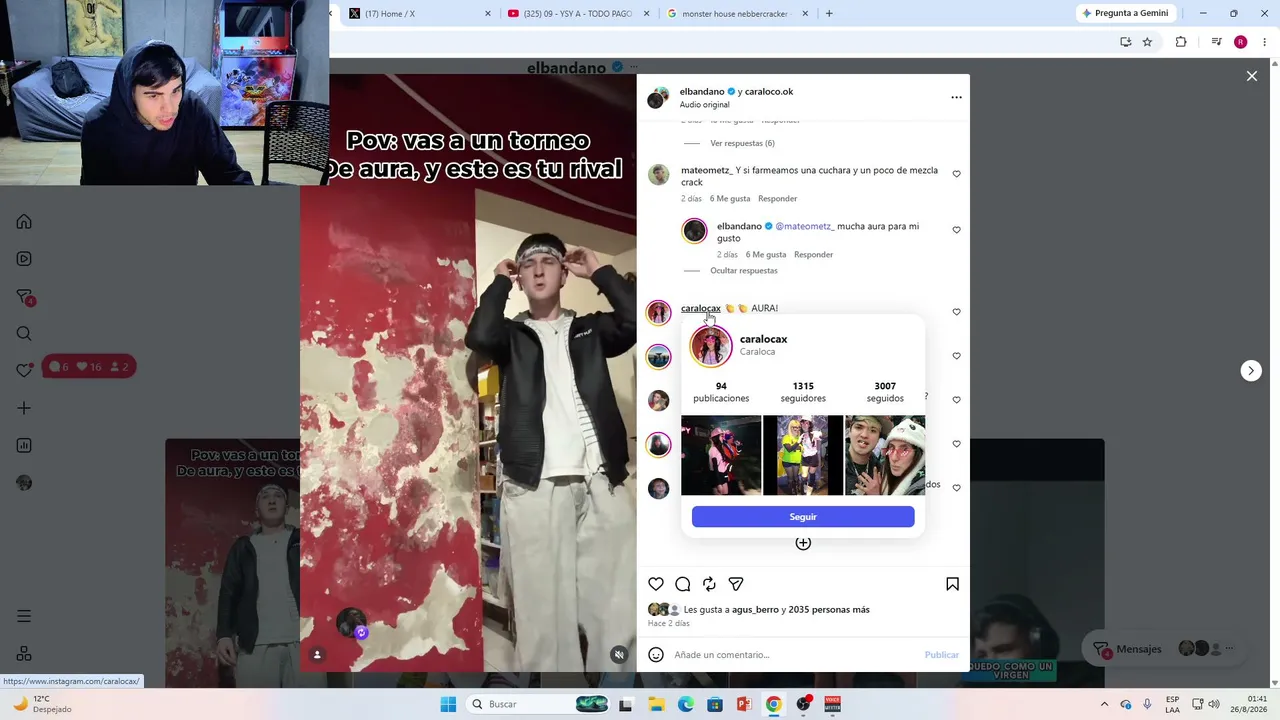This screenshot has height=720, width=1280.
Task: Share the post with paper plane icon
Action: (736, 584)
